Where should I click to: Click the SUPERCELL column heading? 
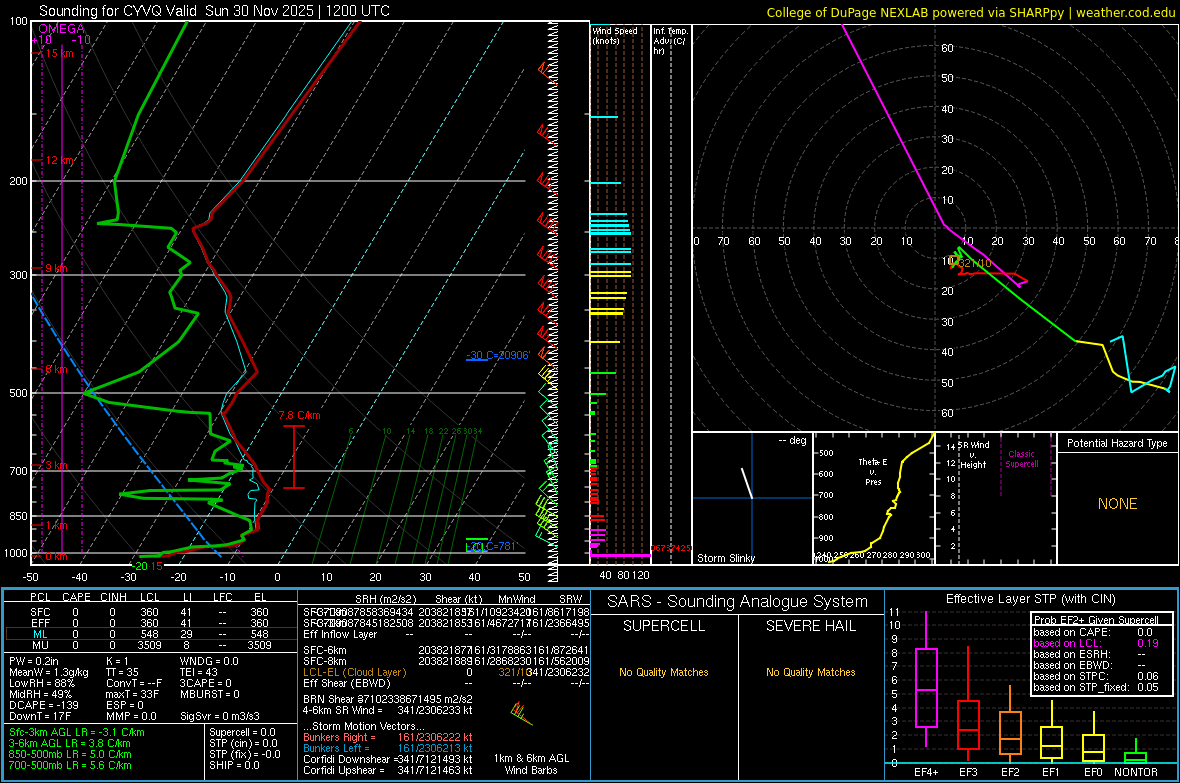(x=664, y=626)
